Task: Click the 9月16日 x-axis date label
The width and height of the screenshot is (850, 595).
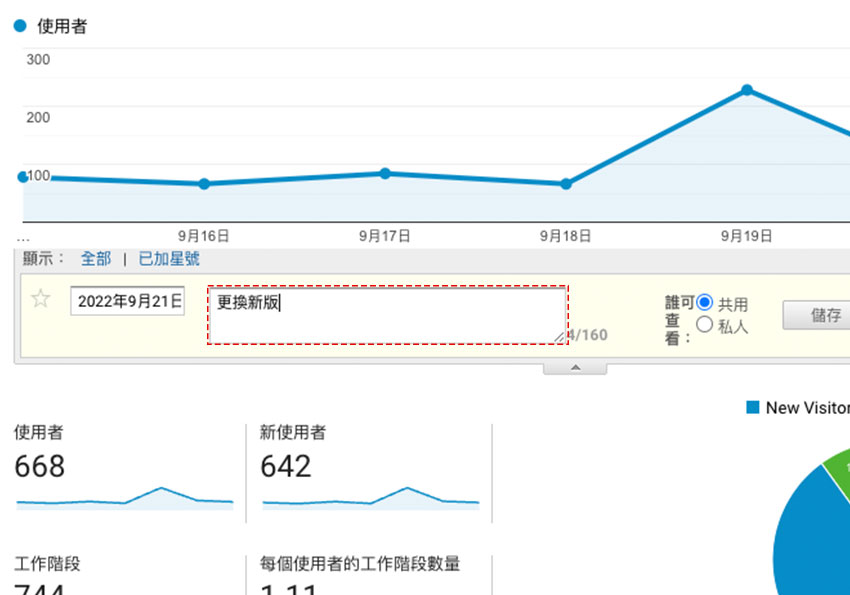Action: click(204, 236)
